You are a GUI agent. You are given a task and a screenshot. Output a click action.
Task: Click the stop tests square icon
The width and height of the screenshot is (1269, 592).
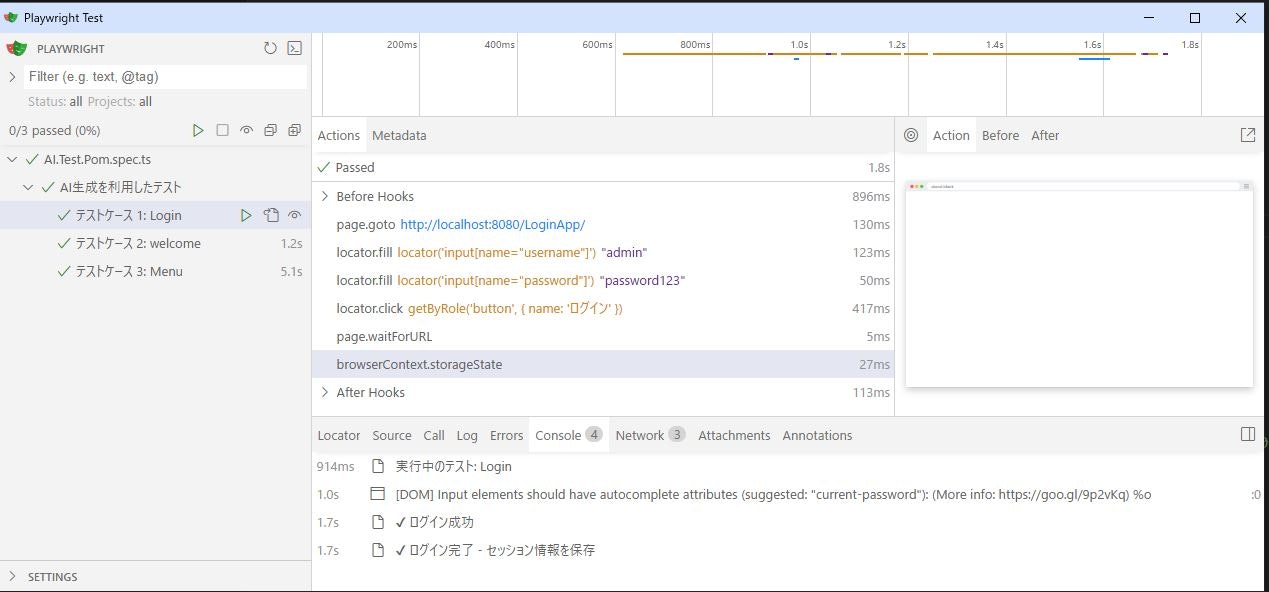pos(222,130)
